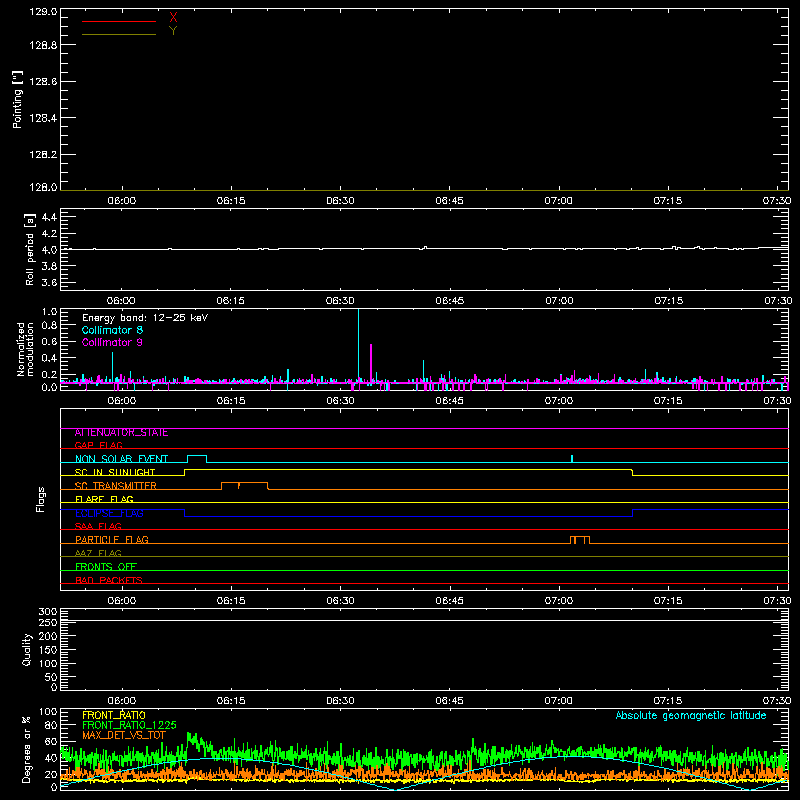The height and width of the screenshot is (800, 800).
Task: Click the short NON_SOLAR_EVENT spike after 07:00
Action: pos(572,458)
